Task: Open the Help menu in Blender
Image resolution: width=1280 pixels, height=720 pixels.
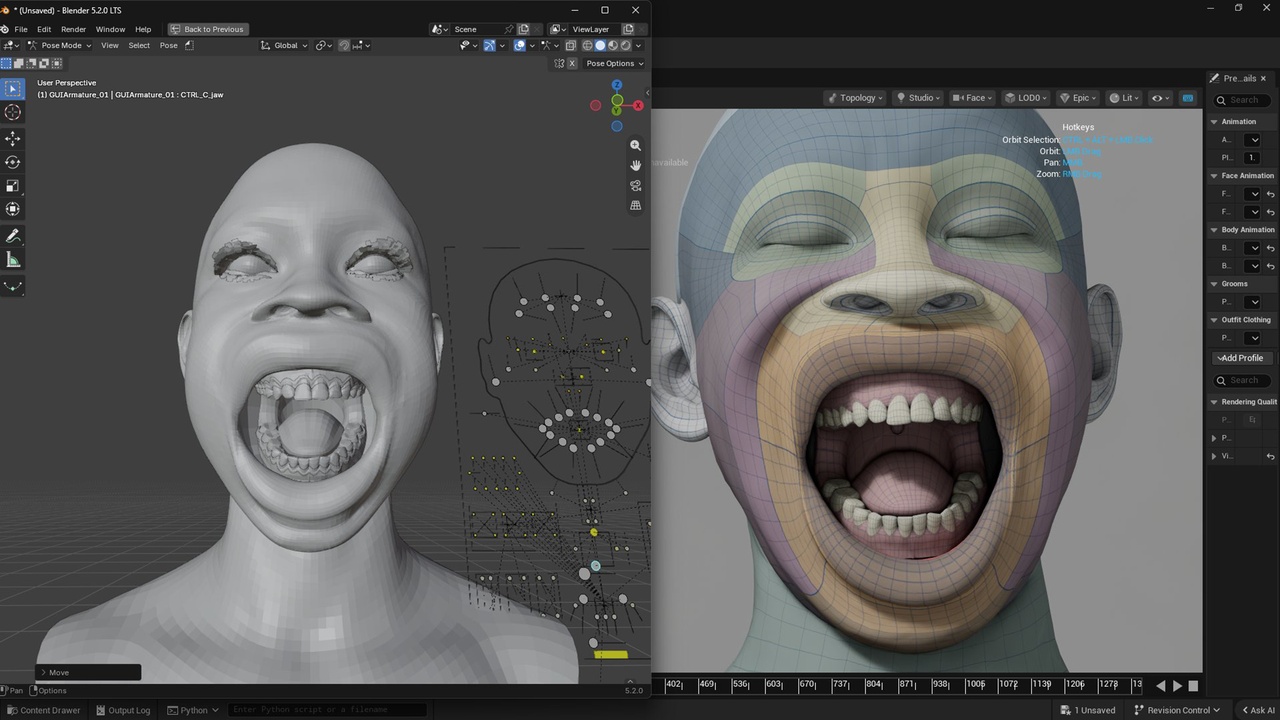Action: 143,29
